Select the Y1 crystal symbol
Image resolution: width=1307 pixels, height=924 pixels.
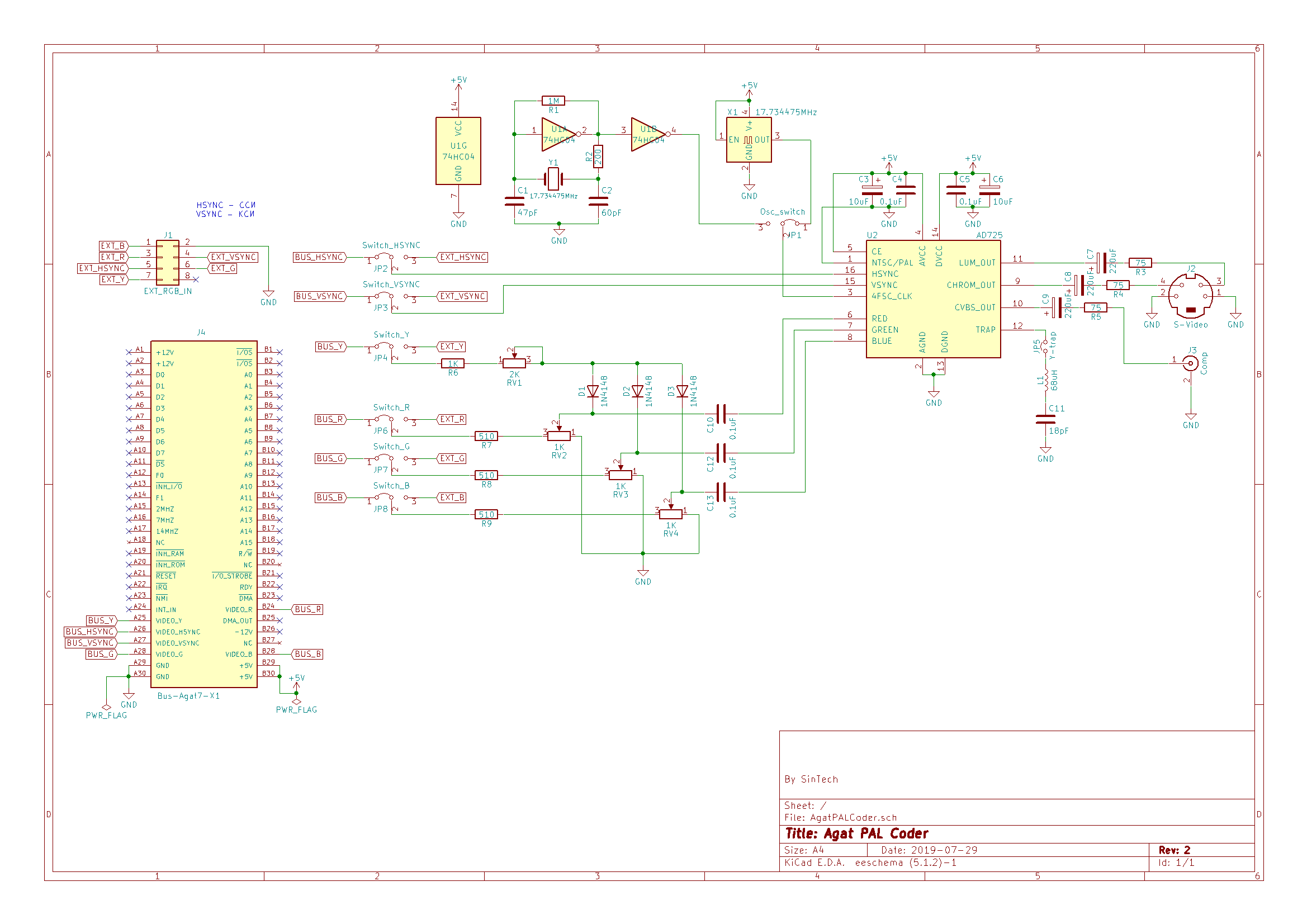(x=553, y=179)
